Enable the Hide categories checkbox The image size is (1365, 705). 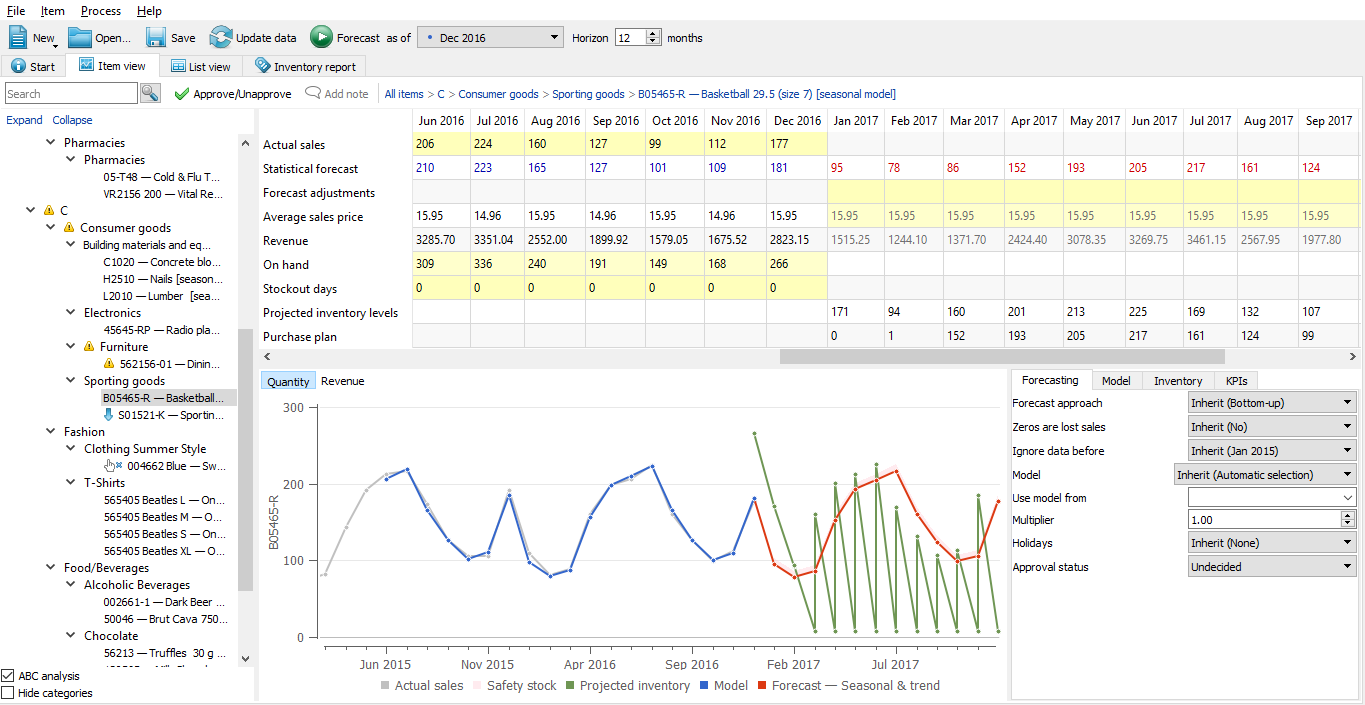pyautogui.click(x=8, y=692)
